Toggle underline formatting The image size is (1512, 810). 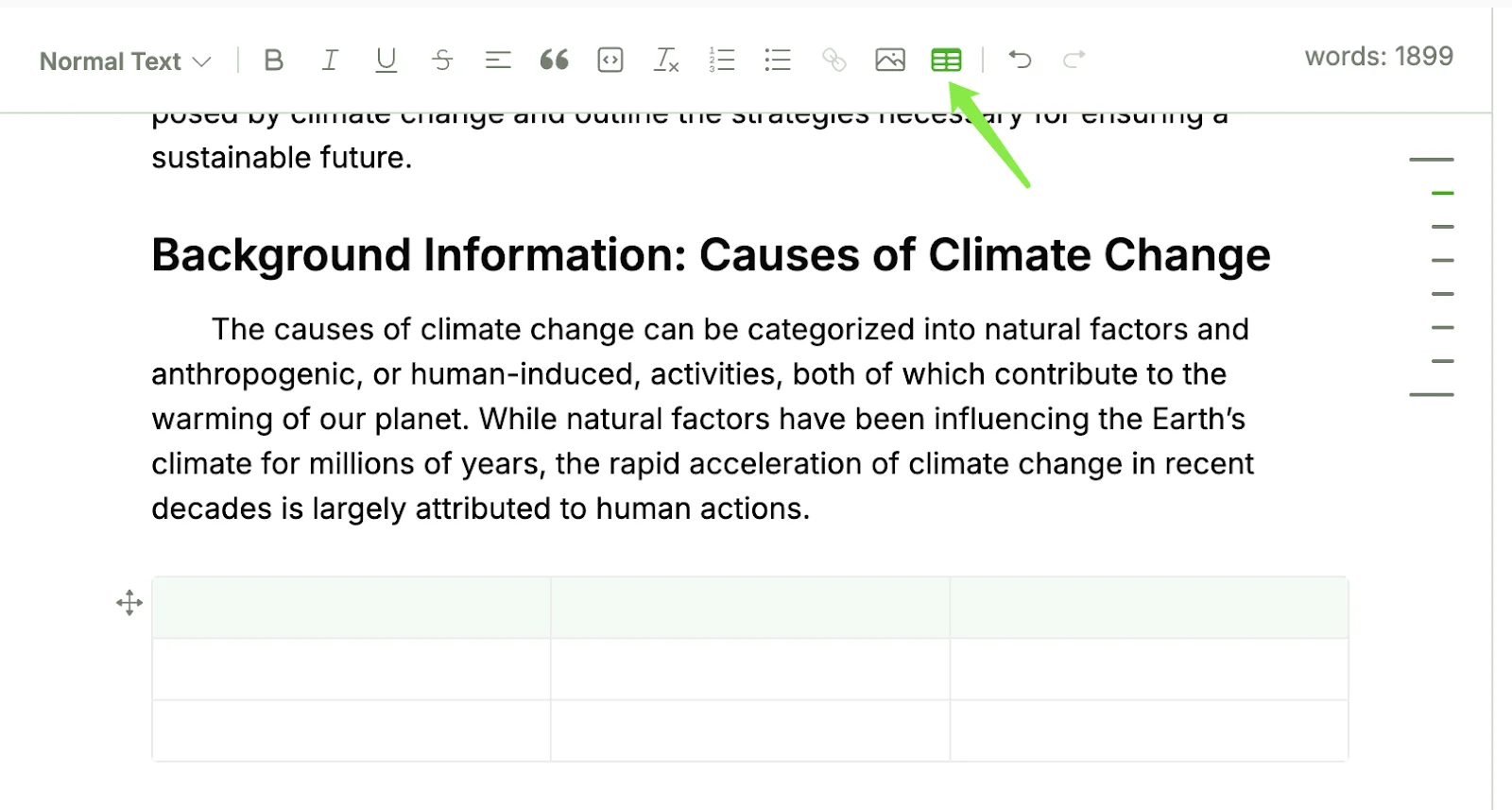(386, 60)
